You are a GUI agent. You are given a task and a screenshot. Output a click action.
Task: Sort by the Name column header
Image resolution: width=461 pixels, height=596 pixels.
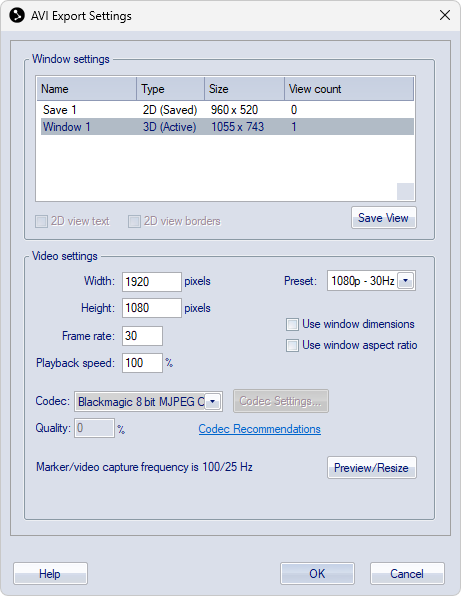87,89
